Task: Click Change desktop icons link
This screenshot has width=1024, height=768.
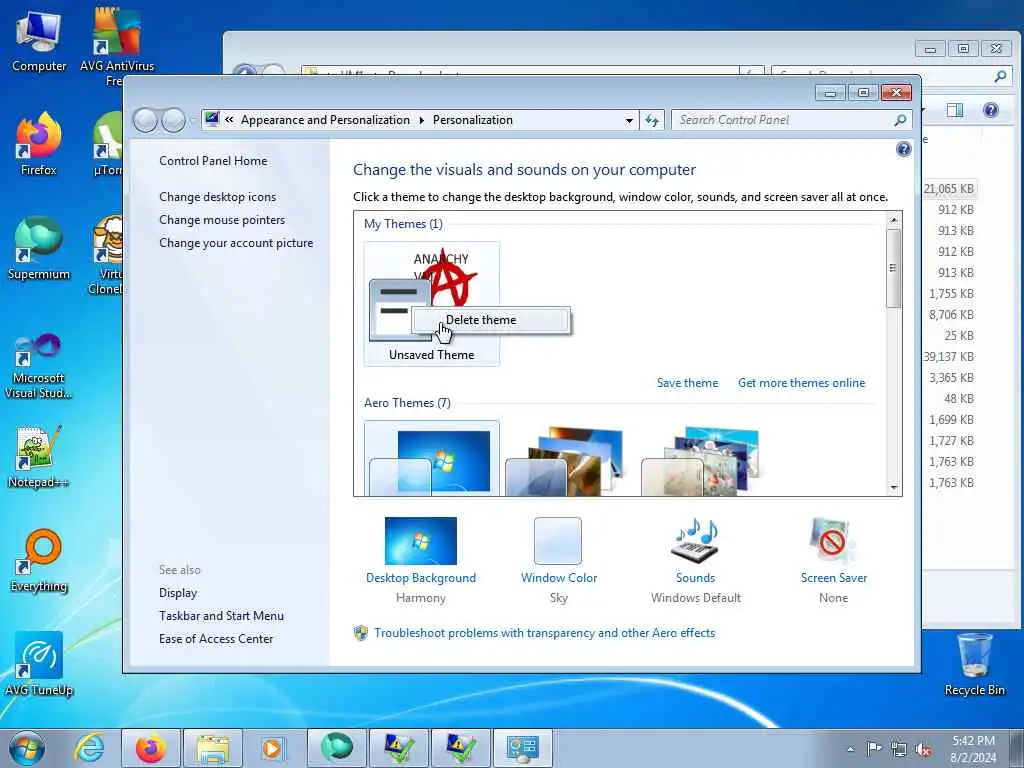Action: pyautogui.click(x=217, y=197)
